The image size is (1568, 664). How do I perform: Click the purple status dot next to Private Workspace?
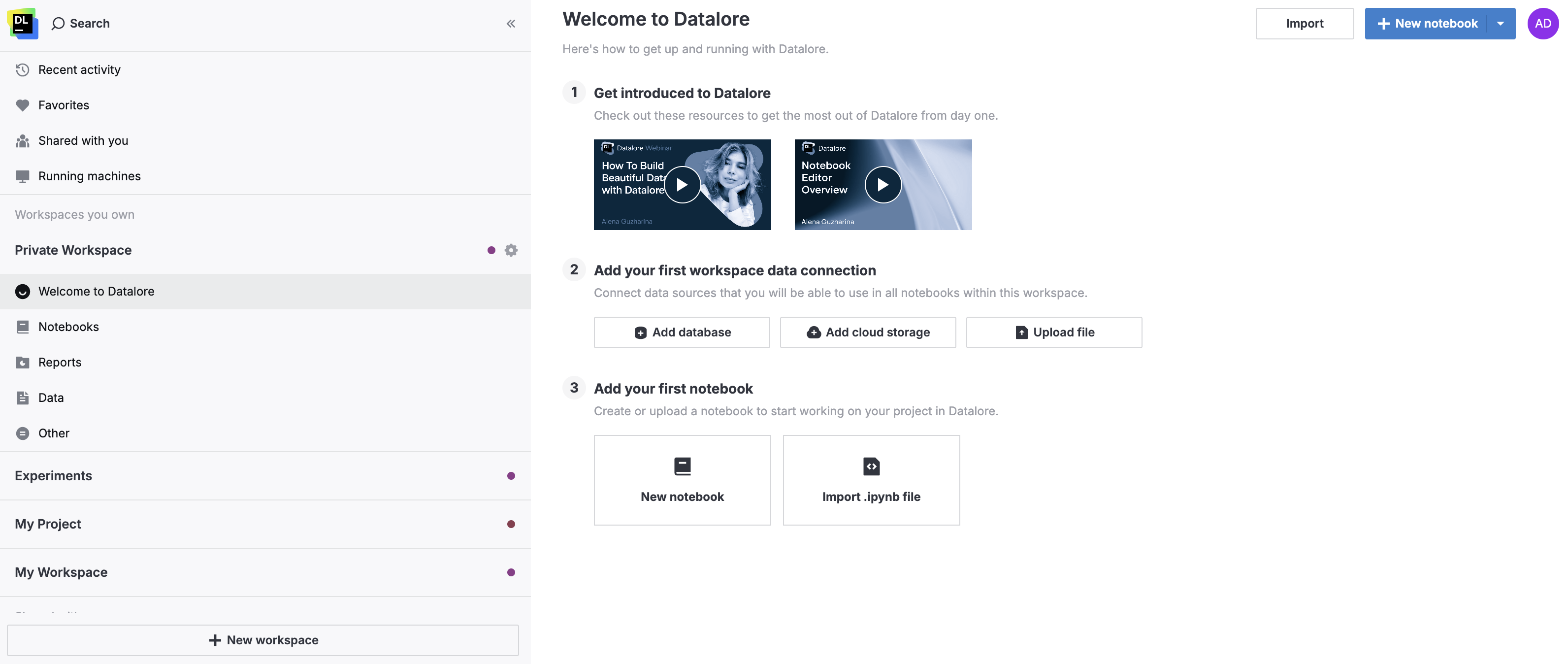pos(491,250)
